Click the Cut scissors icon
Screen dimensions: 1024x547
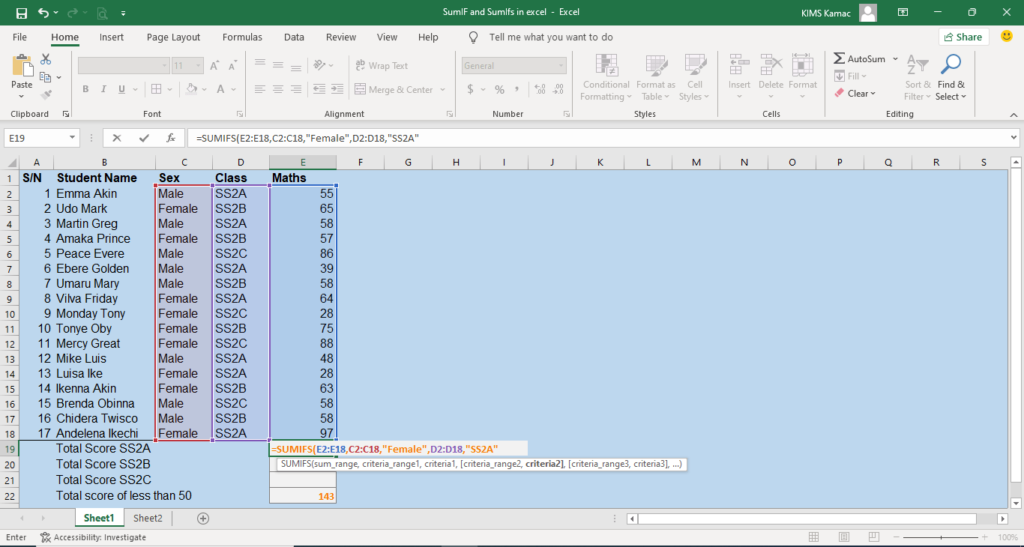point(46,59)
